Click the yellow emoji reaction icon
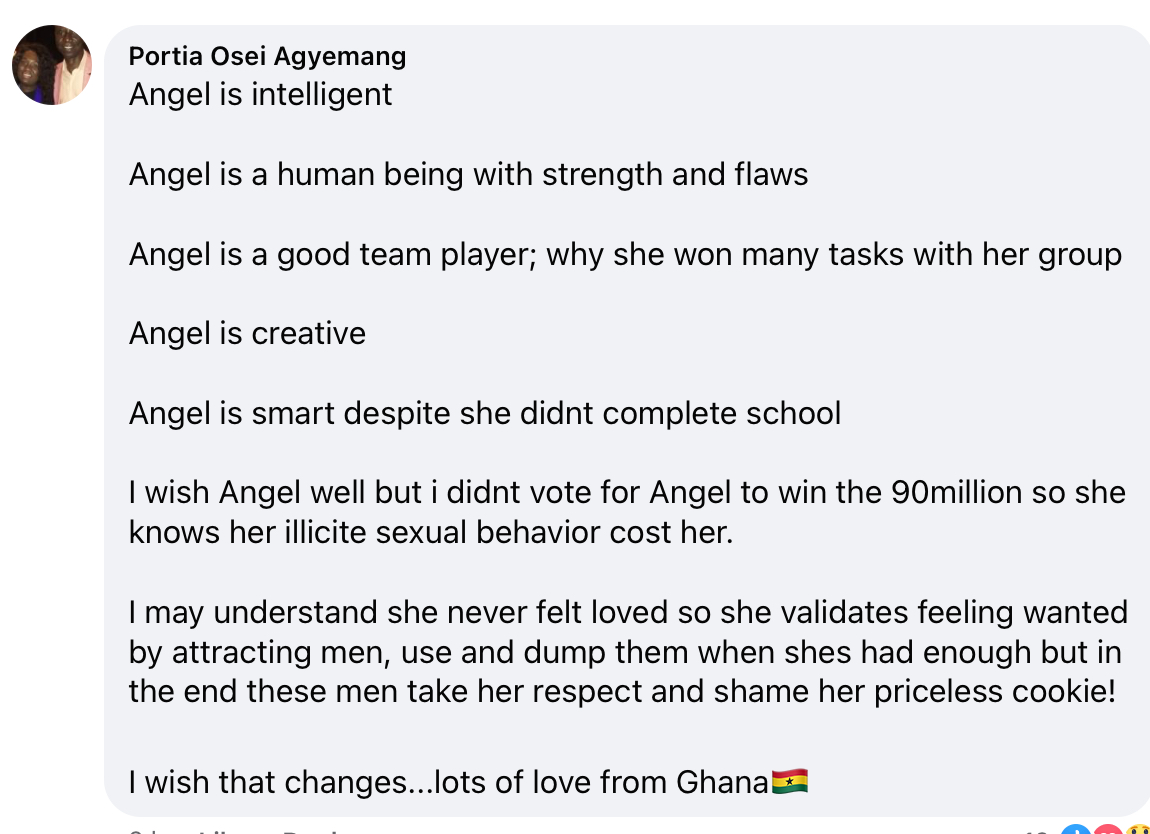Screen dimensions: 1150x834 (x=1137, y=829)
